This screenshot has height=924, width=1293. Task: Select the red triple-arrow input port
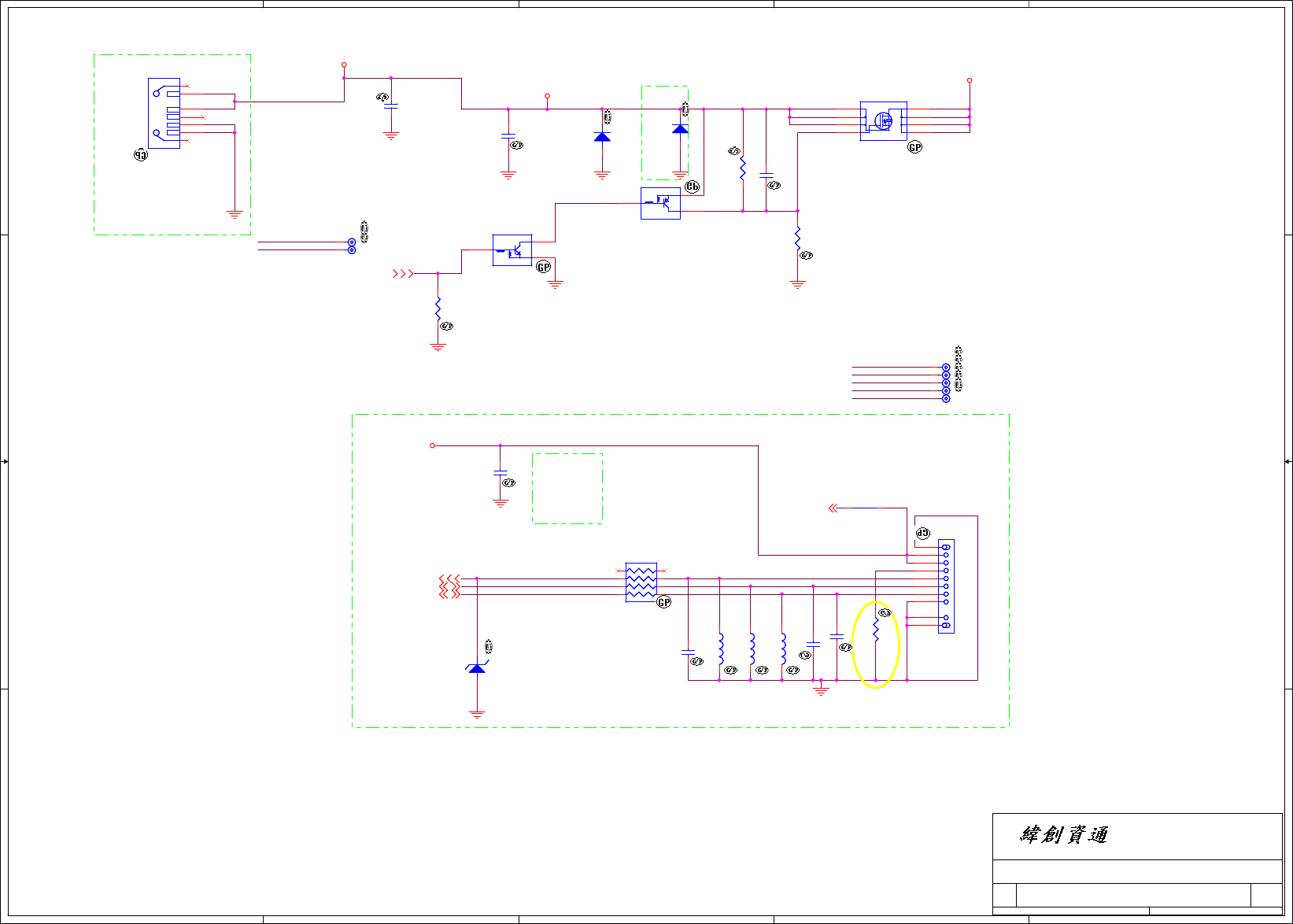(403, 274)
